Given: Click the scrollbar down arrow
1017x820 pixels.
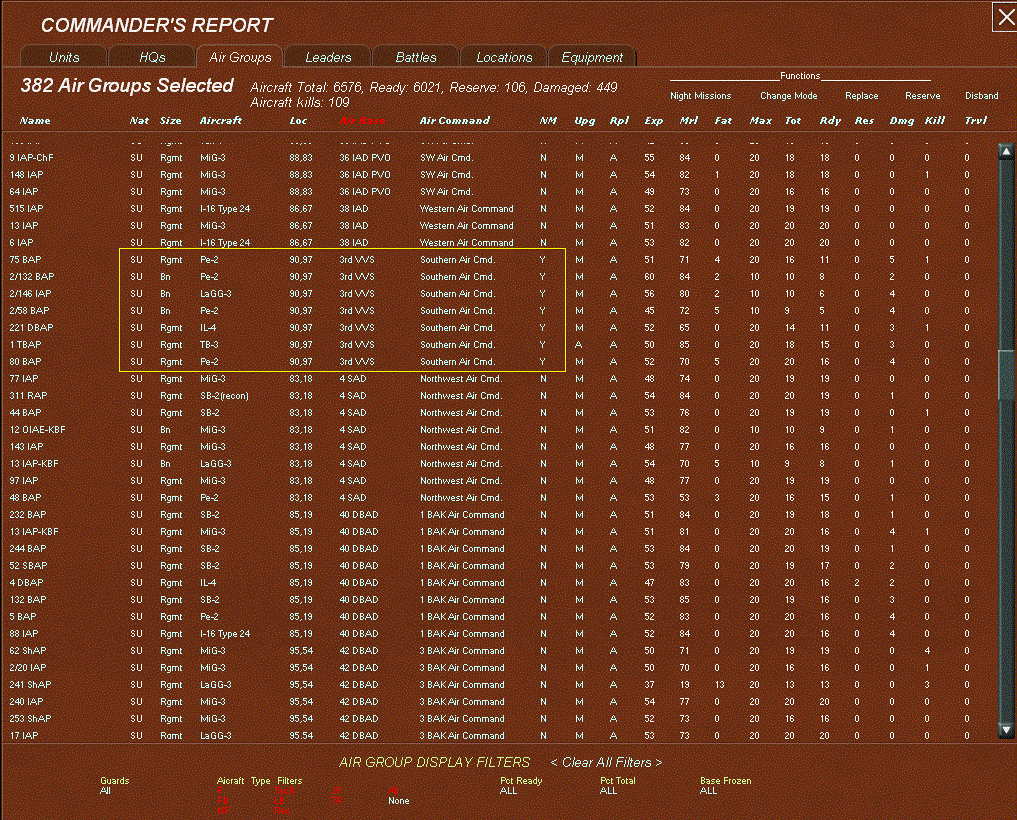Looking at the screenshot, I should pyautogui.click(x=1006, y=730).
